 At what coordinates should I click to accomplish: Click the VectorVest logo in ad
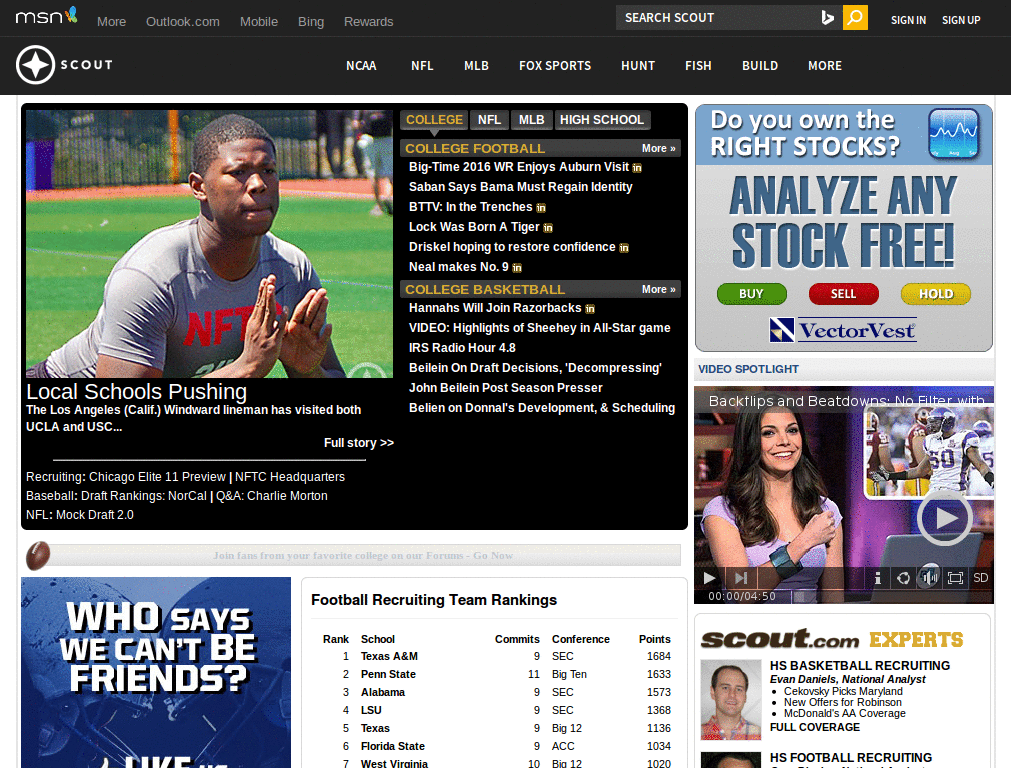click(842, 330)
